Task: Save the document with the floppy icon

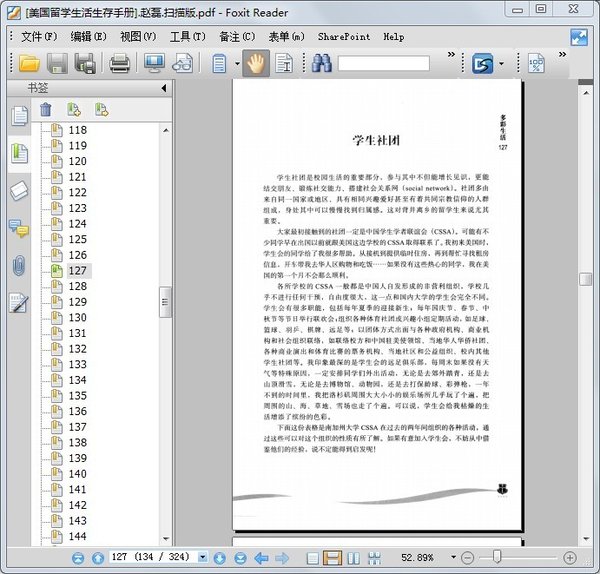Action: pos(57,63)
